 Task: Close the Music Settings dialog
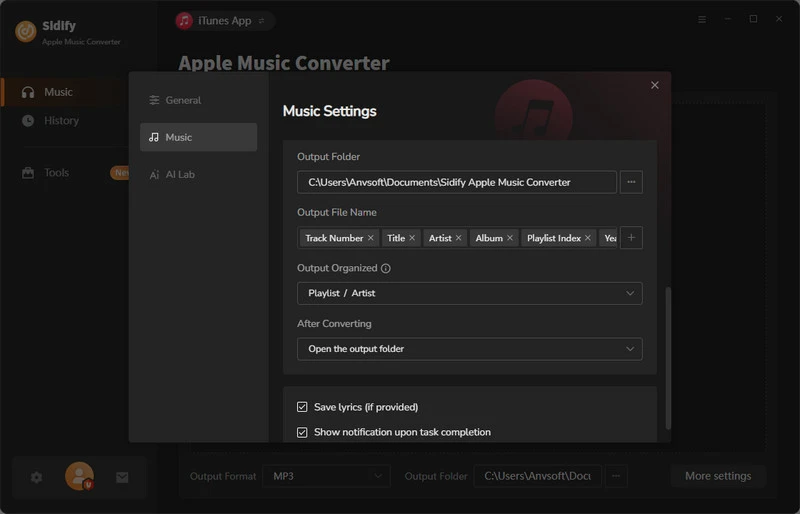pos(655,85)
